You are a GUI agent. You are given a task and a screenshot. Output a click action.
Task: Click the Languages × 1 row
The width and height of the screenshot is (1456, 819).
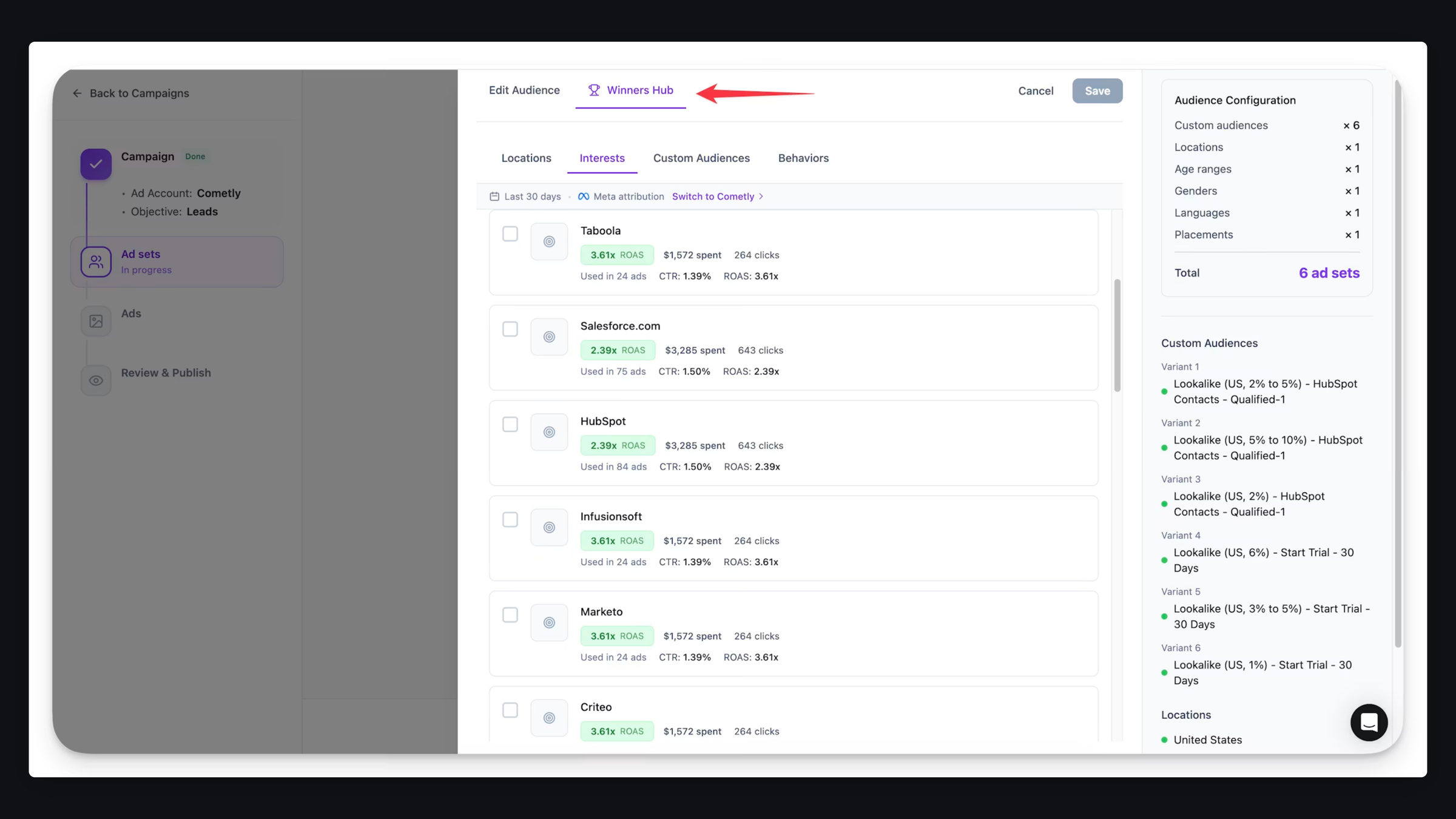tap(1267, 213)
